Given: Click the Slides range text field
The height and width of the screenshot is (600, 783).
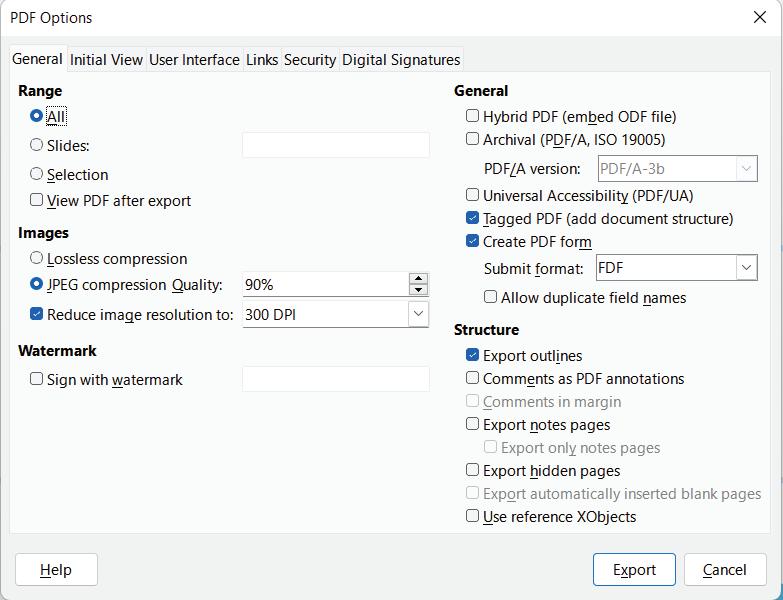Looking at the screenshot, I should point(335,145).
